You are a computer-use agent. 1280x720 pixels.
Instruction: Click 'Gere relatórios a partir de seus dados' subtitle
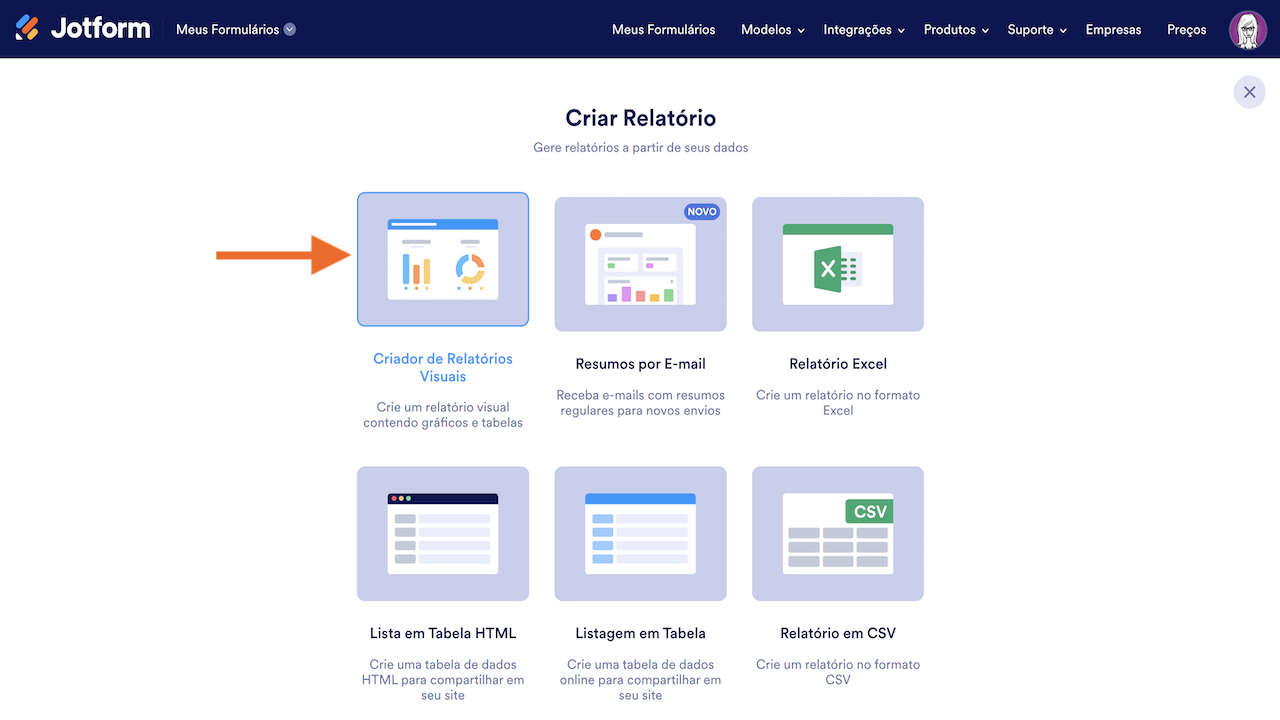click(640, 147)
